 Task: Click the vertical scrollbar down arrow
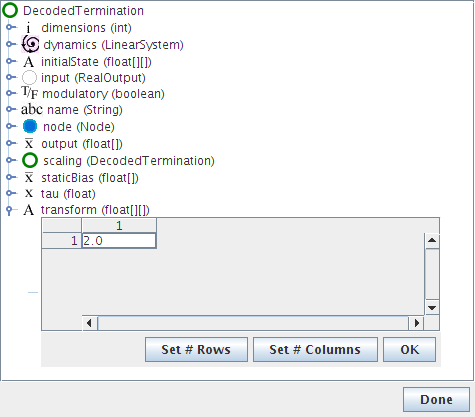pos(432,308)
